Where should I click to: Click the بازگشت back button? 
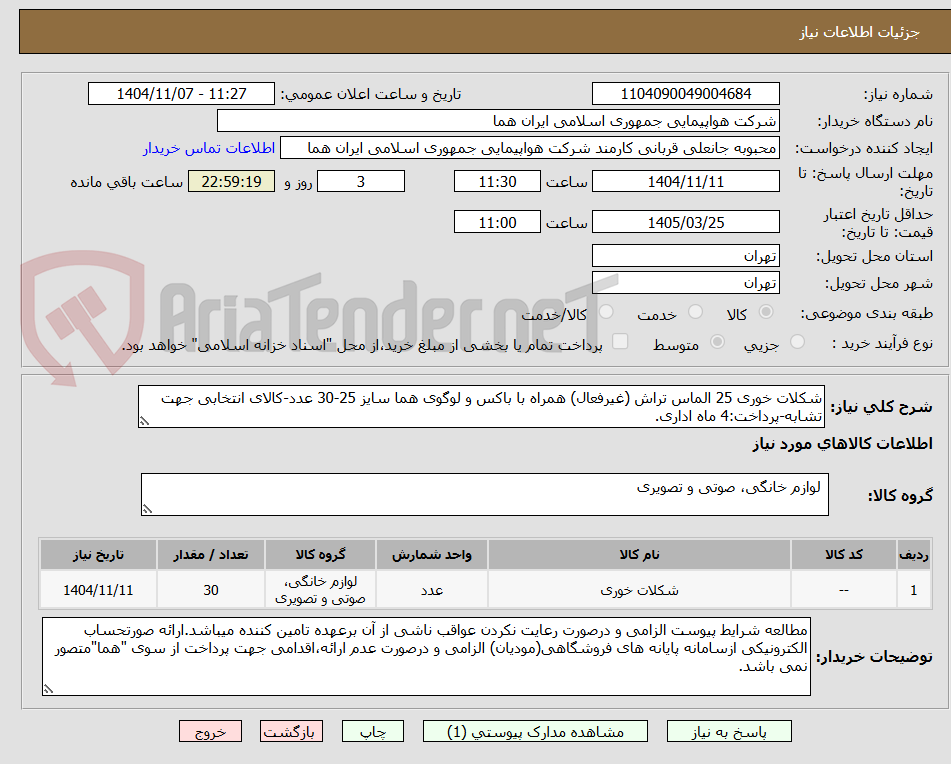click(294, 731)
